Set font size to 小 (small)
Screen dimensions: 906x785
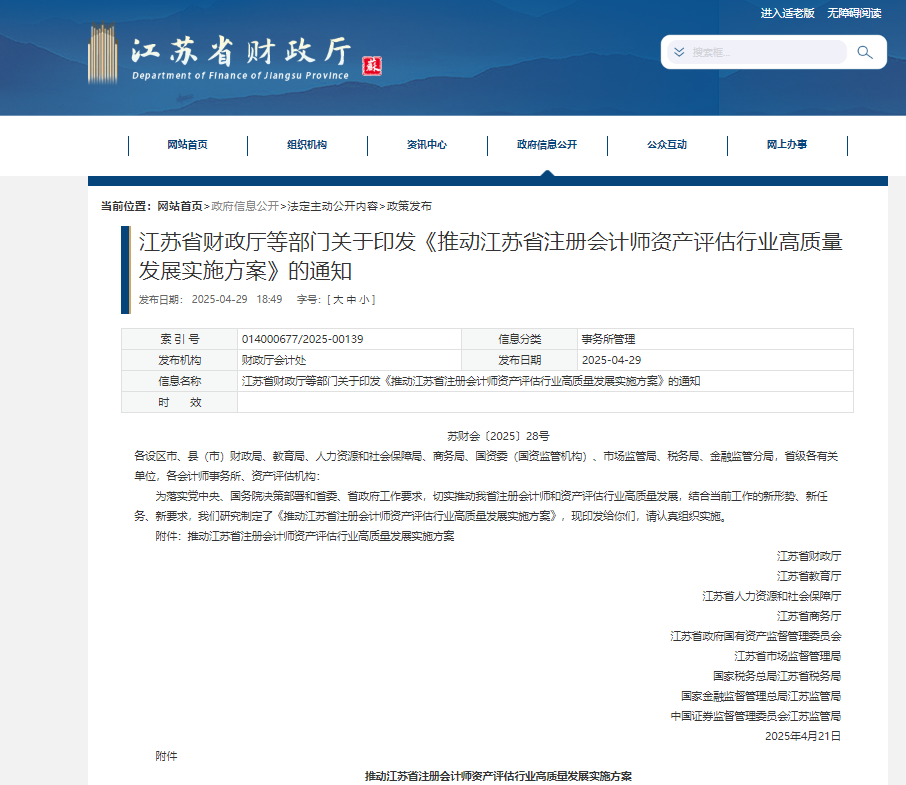point(364,300)
